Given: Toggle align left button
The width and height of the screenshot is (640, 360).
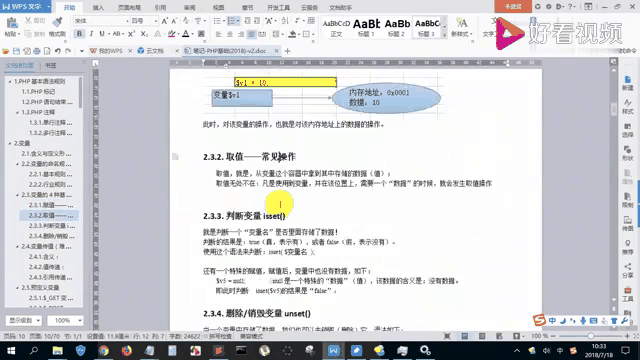Looking at the screenshot, I should click(x=219, y=34).
